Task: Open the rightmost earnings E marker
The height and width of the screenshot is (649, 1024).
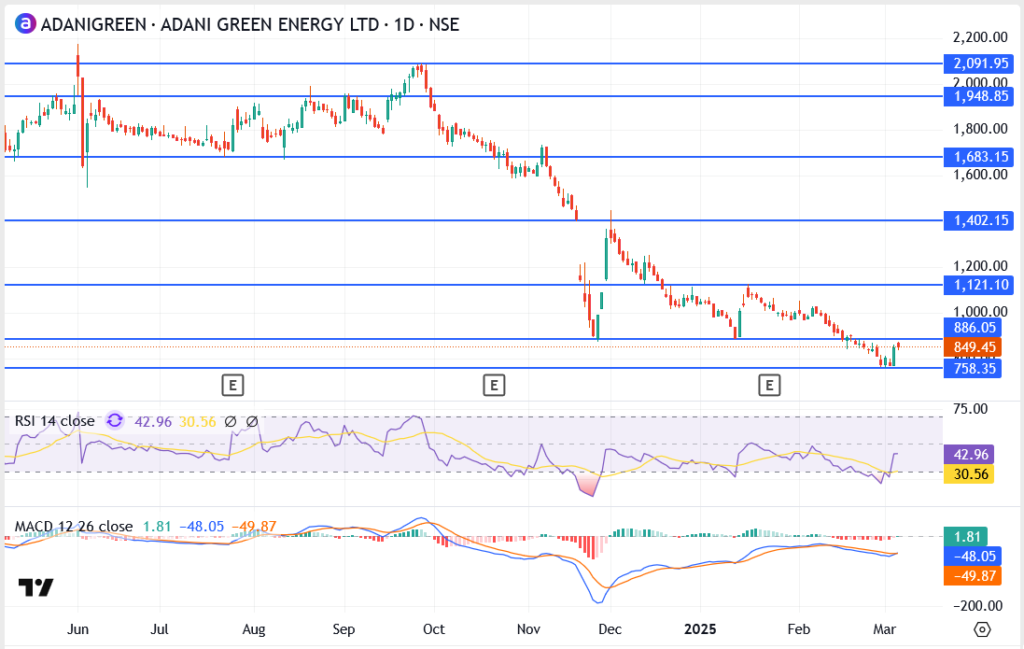Action: coord(768,383)
